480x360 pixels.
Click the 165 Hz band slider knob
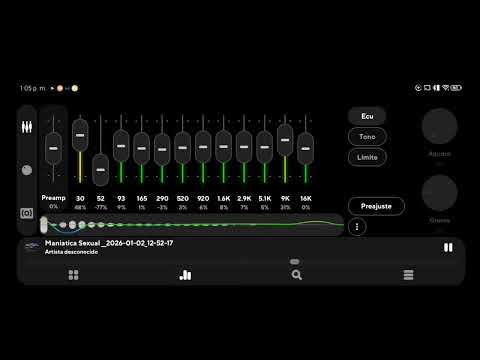click(142, 148)
